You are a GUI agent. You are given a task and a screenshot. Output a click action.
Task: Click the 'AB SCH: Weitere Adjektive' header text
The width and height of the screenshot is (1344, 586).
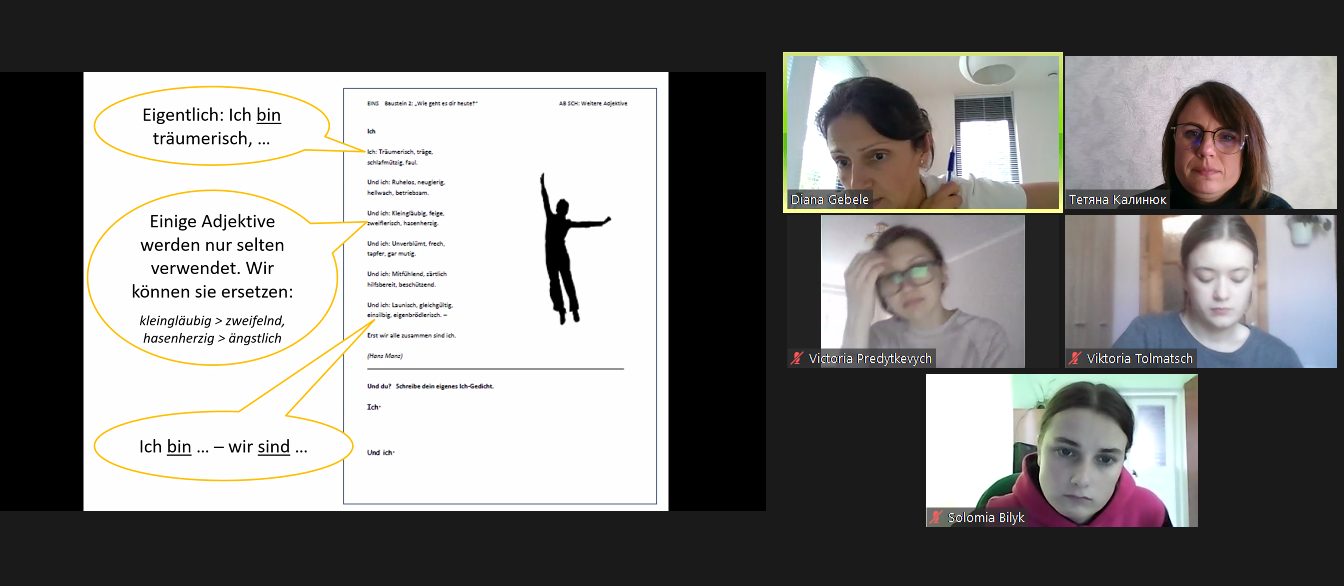pyautogui.click(x=593, y=104)
